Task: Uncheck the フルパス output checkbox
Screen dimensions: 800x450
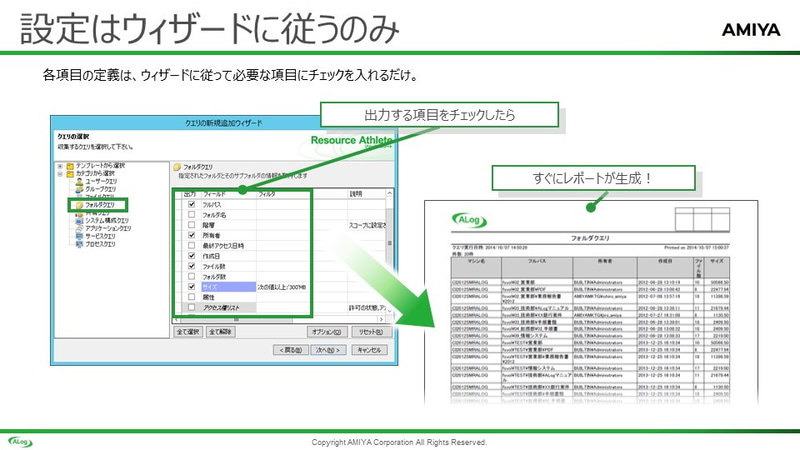Action: click(192, 204)
